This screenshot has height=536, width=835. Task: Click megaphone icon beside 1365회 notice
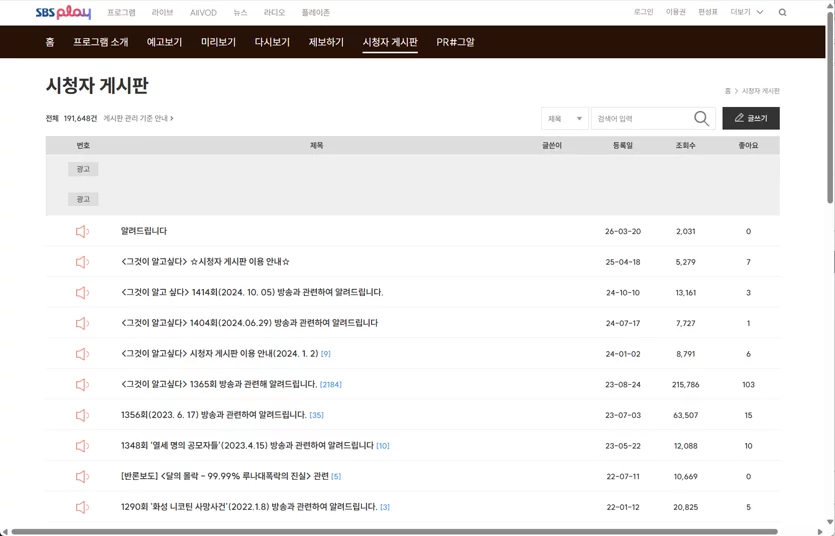tap(82, 384)
